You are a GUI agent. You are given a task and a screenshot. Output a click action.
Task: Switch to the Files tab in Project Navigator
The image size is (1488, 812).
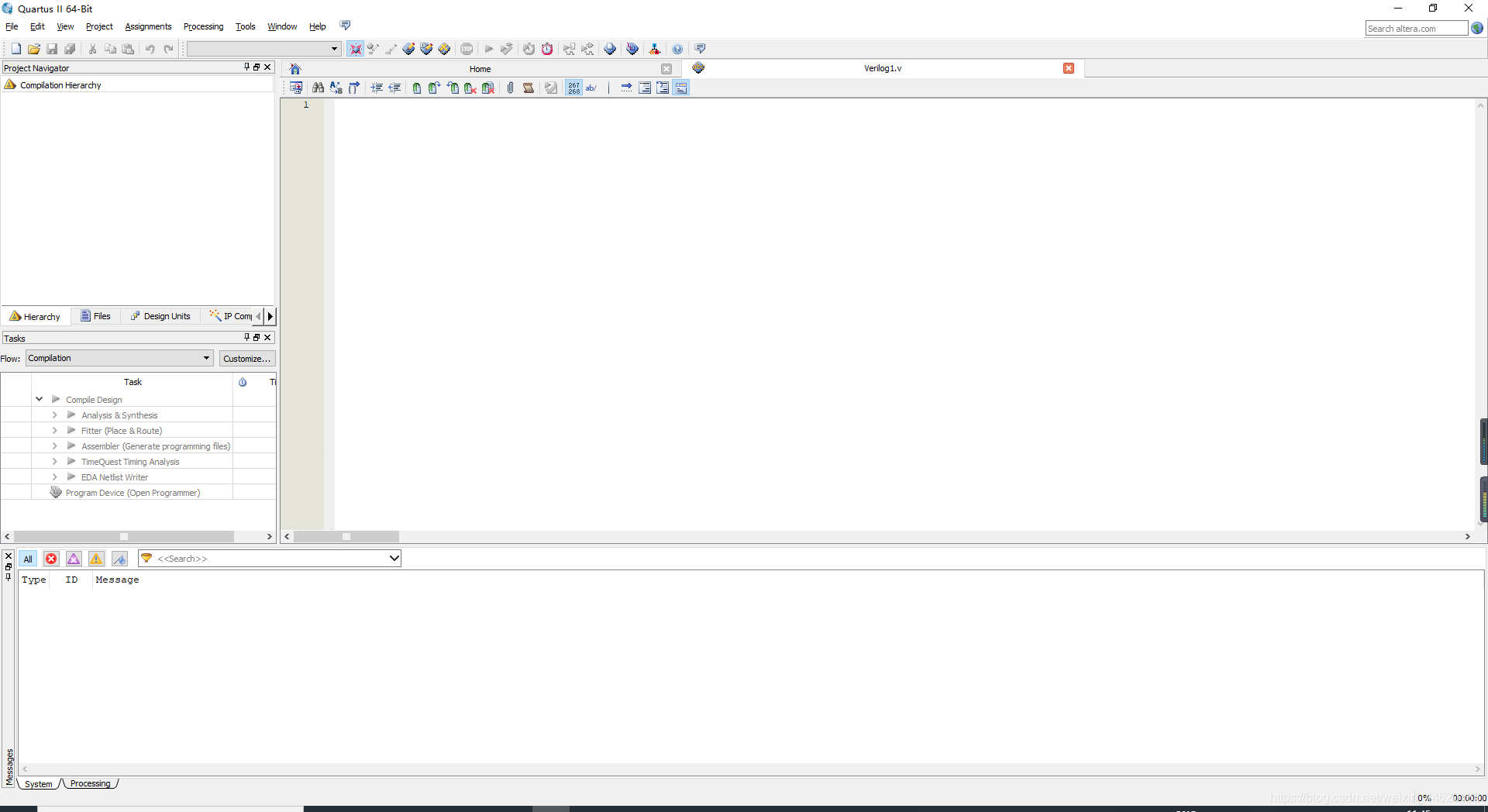click(x=96, y=316)
